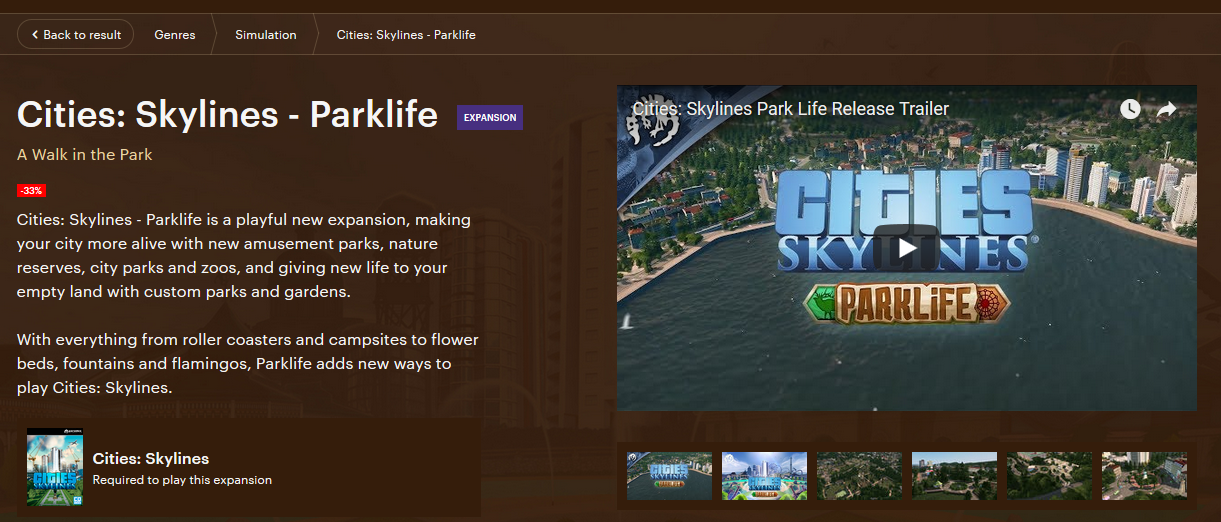
Task: Go back to result
Action: pyautogui.click(x=76, y=35)
